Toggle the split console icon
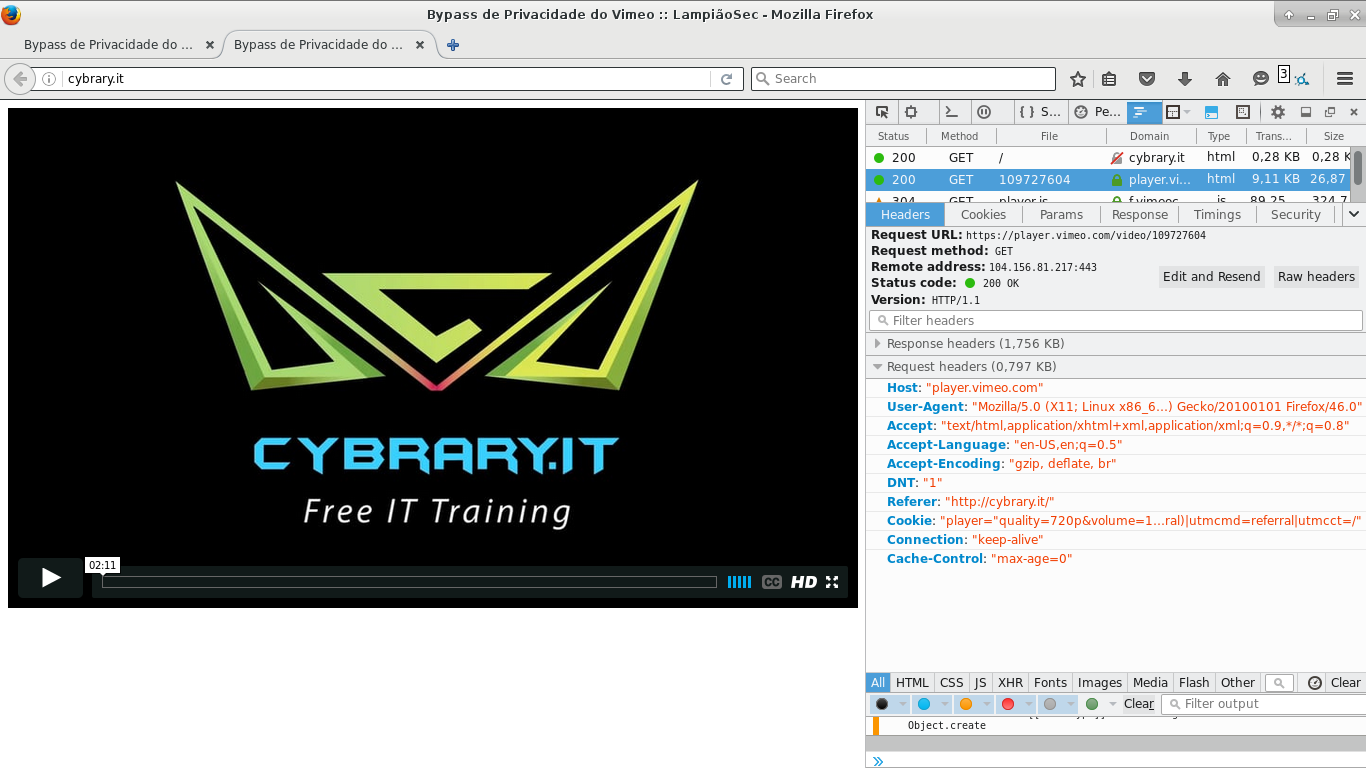 (x=1211, y=112)
